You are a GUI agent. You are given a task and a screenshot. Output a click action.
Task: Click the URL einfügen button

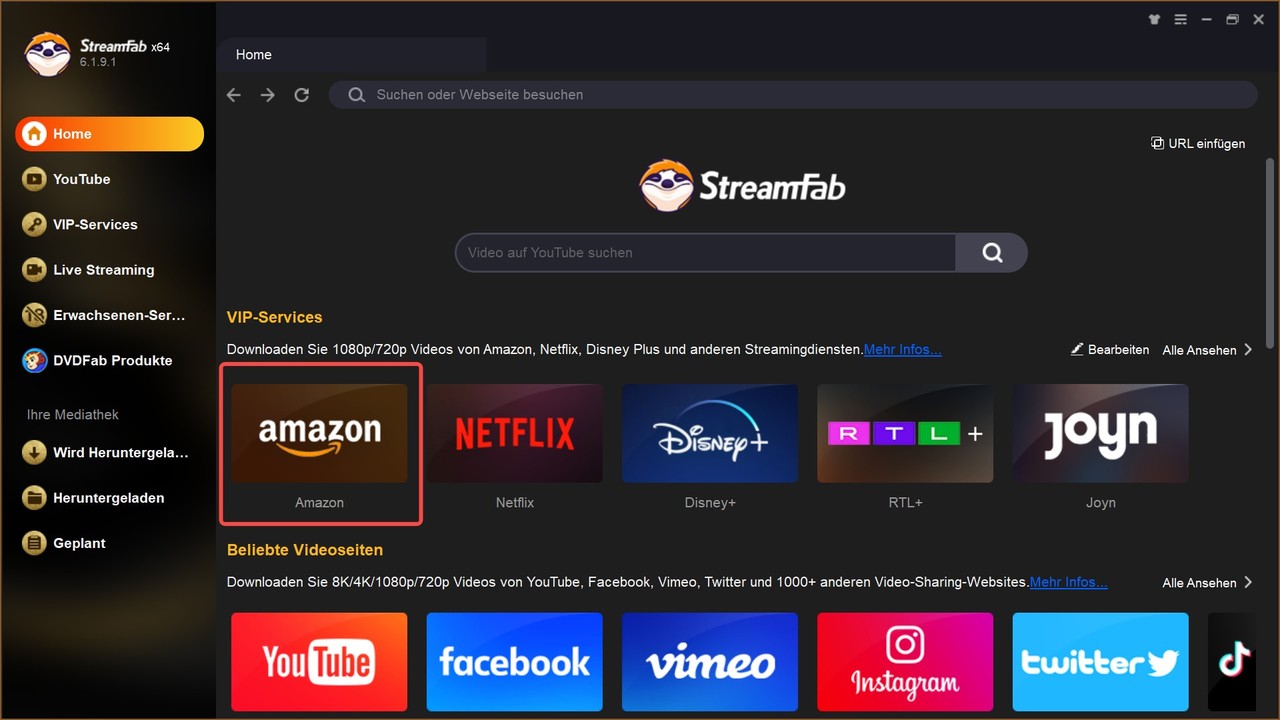(1198, 143)
